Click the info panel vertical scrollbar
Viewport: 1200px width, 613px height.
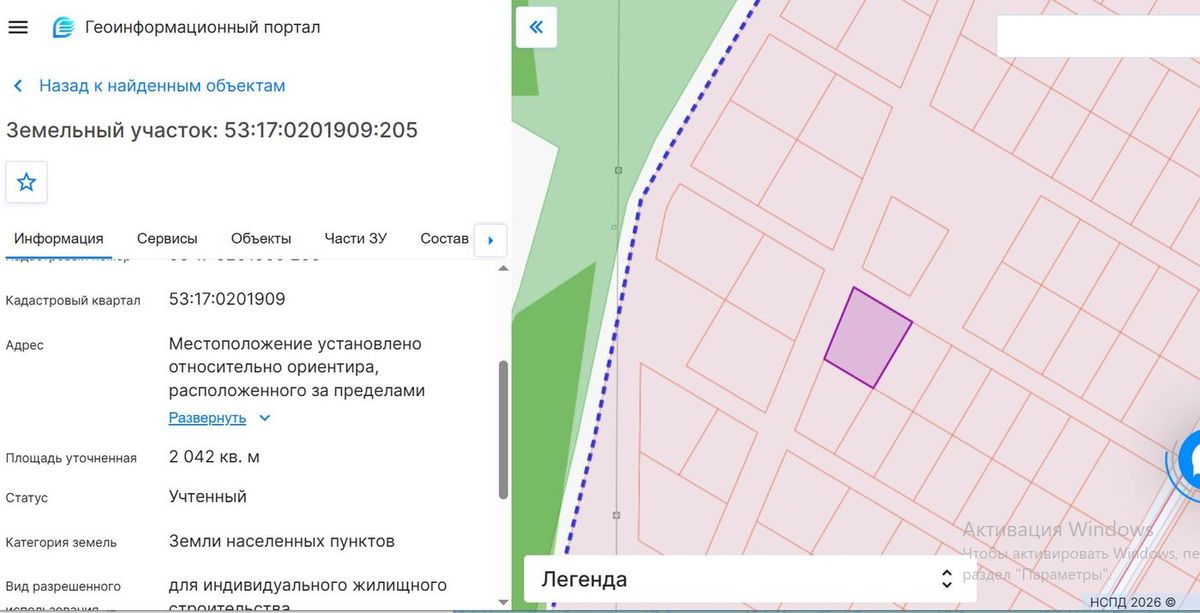pos(503,430)
